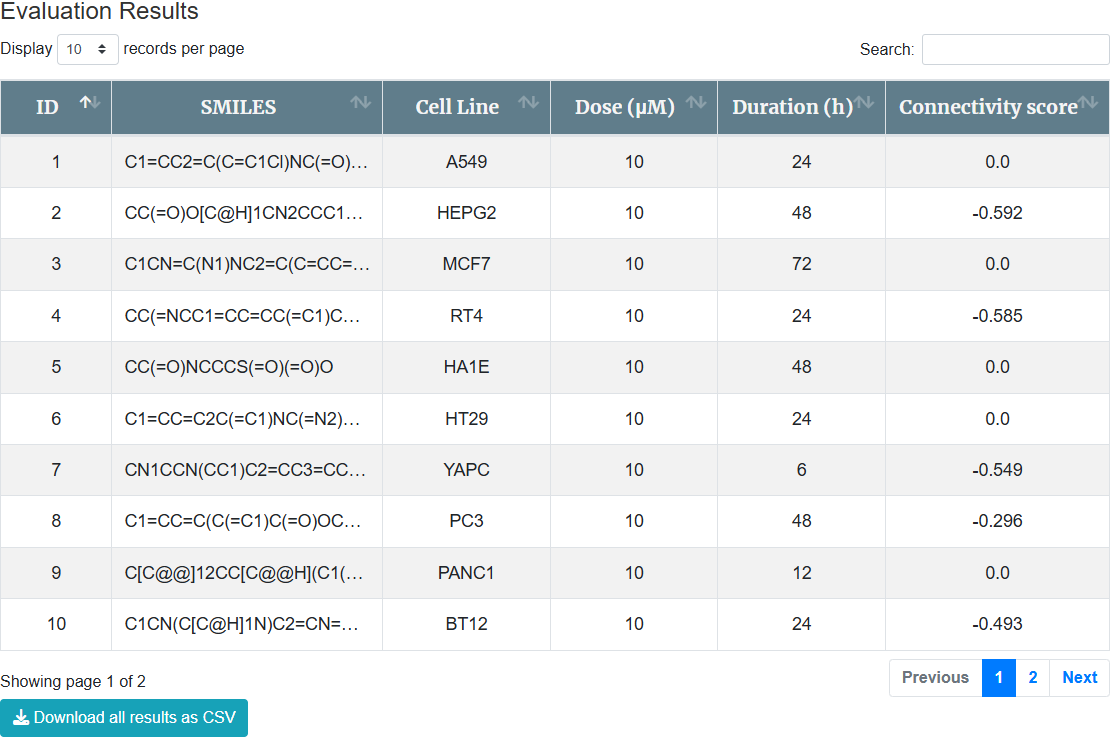
Task: Click the SMILES column header text
Action: (238, 108)
